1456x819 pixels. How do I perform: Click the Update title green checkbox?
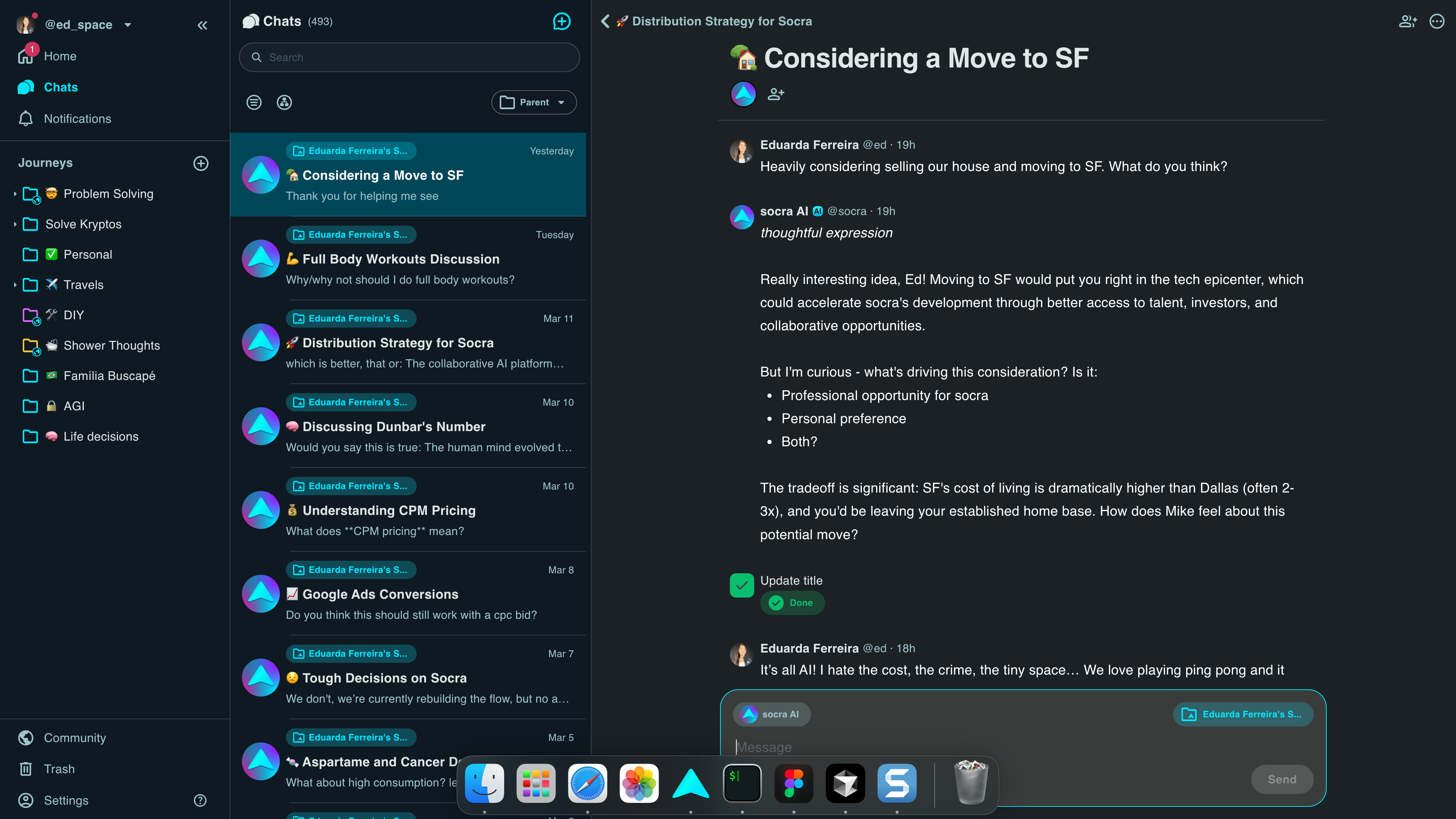click(742, 585)
